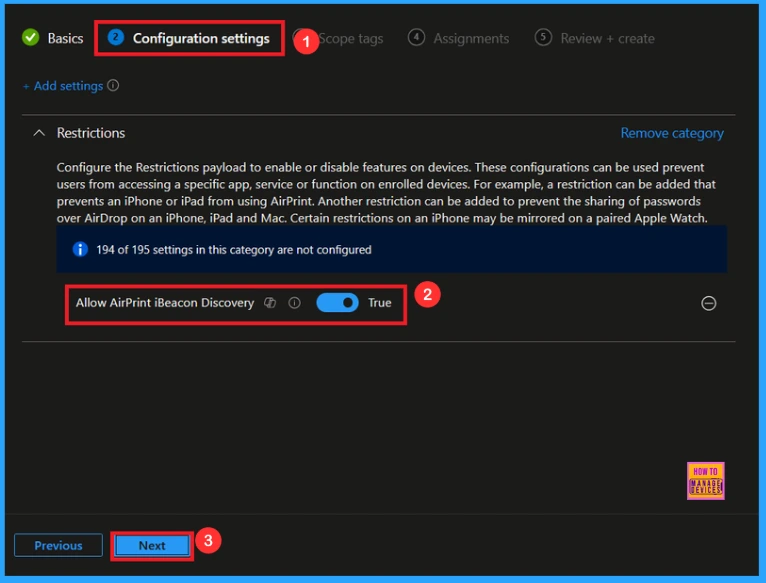The width and height of the screenshot is (766, 583).
Task: Switch to the Basics tab
Action: pyautogui.click(x=65, y=38)
